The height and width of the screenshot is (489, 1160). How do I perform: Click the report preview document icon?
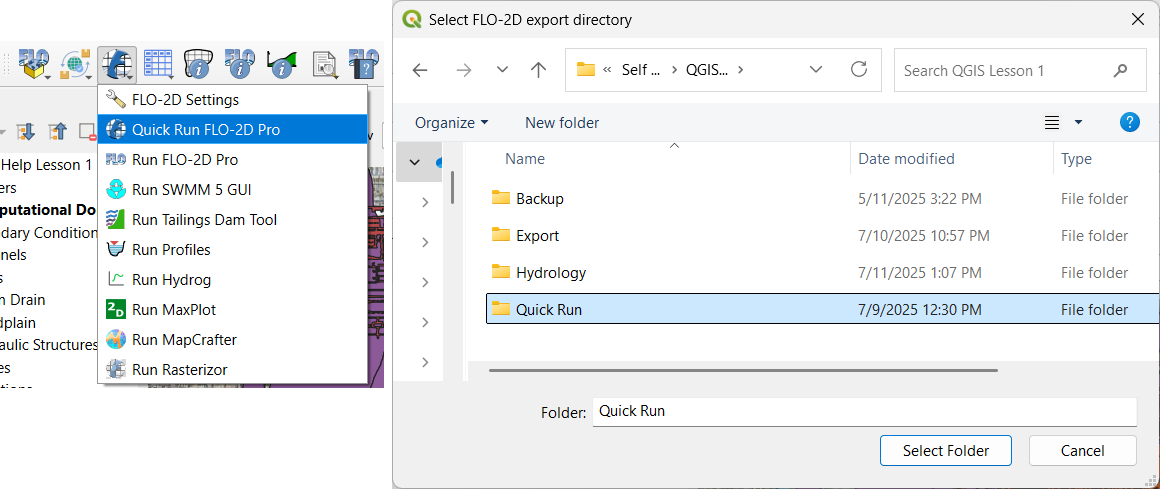[x=324, y=64]
